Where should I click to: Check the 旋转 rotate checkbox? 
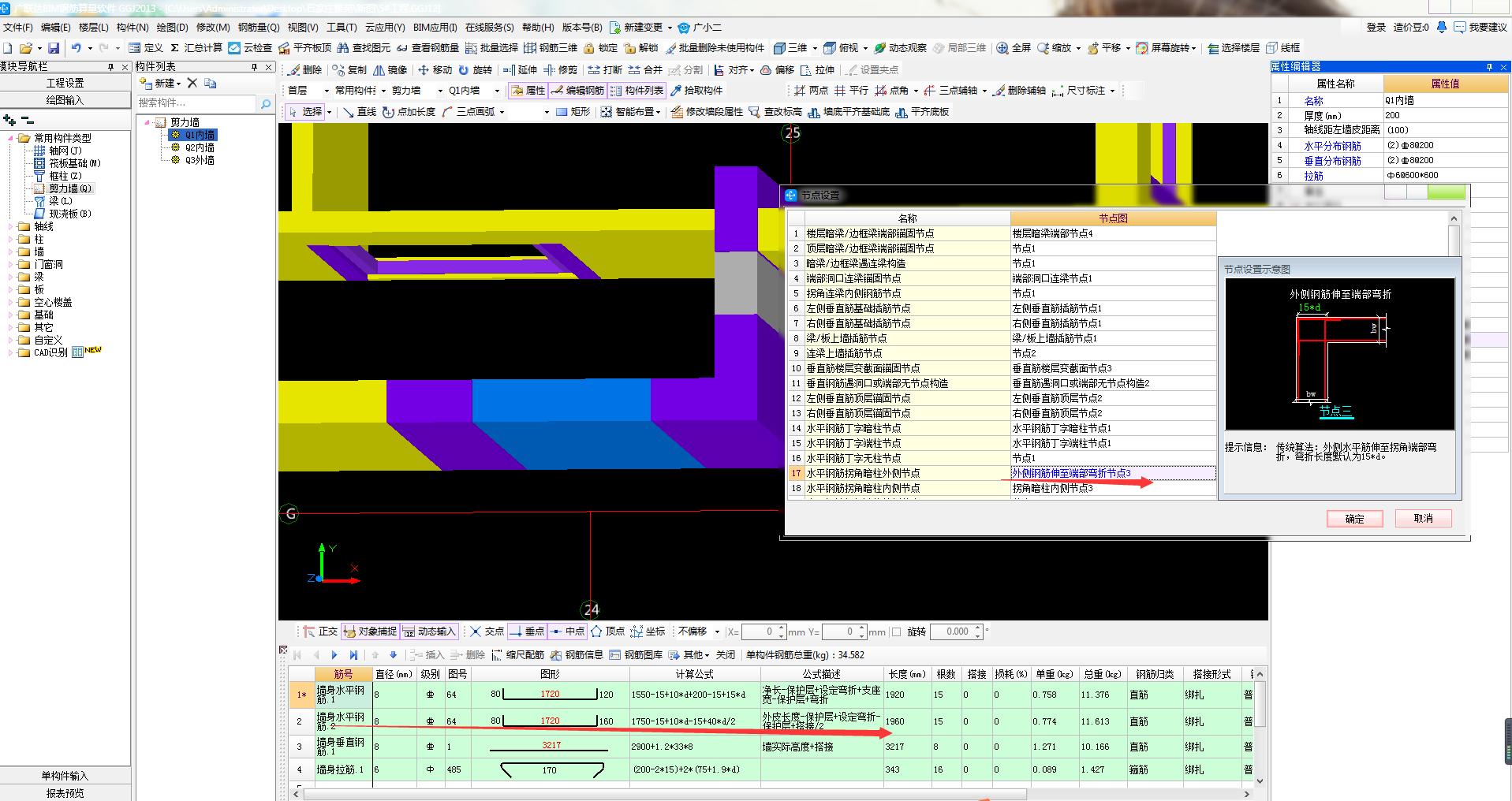pos(897,632)
